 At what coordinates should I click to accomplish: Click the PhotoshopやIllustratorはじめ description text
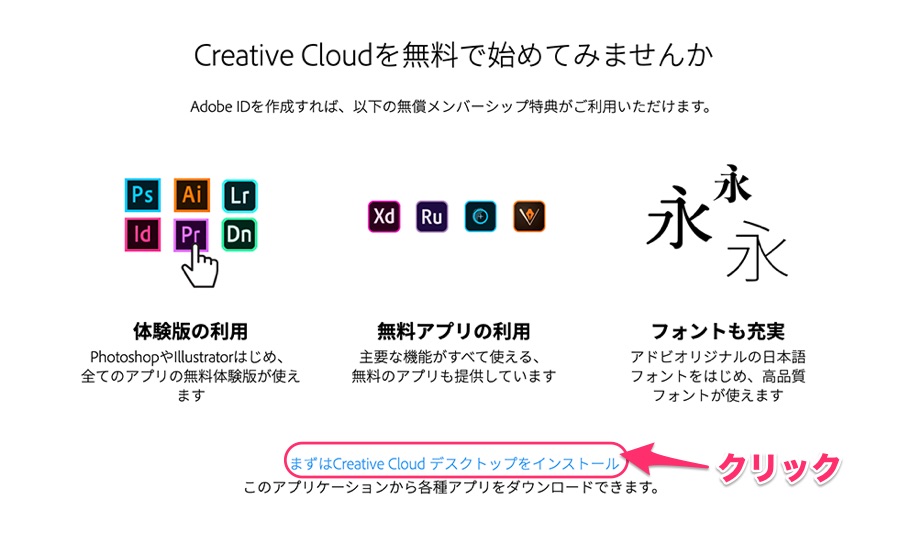pyautogui.click(x=191, y=376)
